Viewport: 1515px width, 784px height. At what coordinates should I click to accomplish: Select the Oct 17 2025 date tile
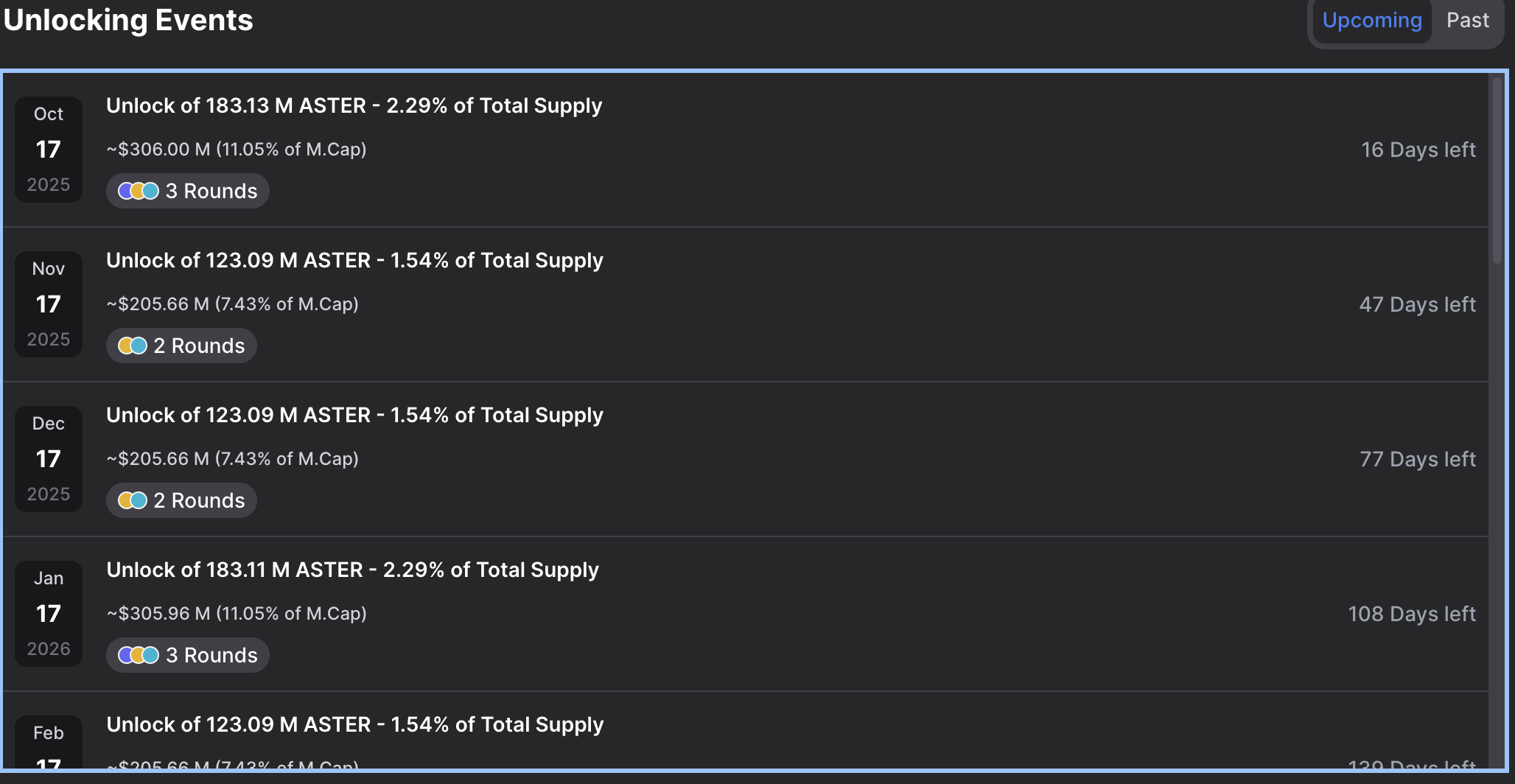point(49,150)
